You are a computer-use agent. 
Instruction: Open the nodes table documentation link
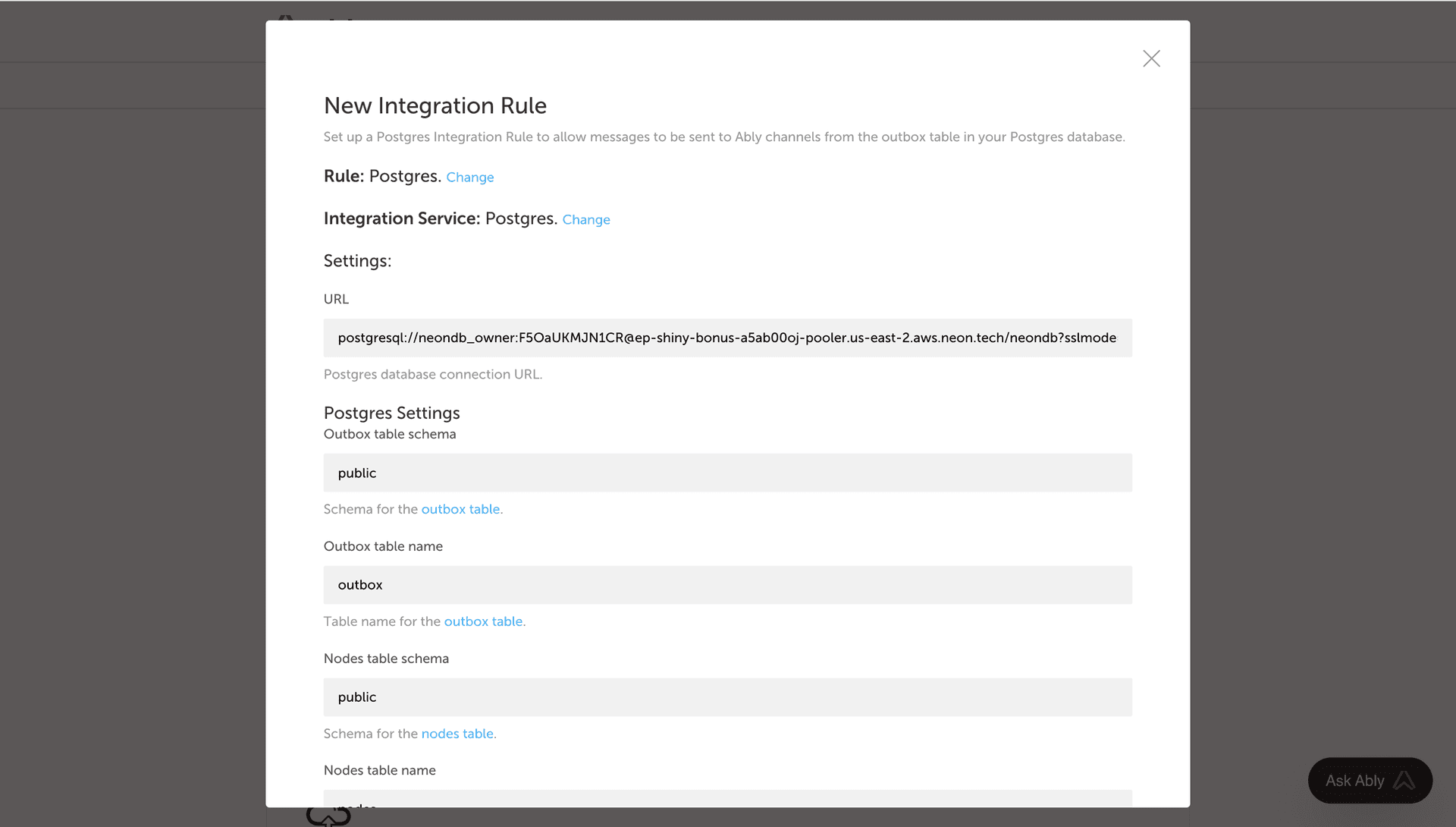click(x=457, y=734)
